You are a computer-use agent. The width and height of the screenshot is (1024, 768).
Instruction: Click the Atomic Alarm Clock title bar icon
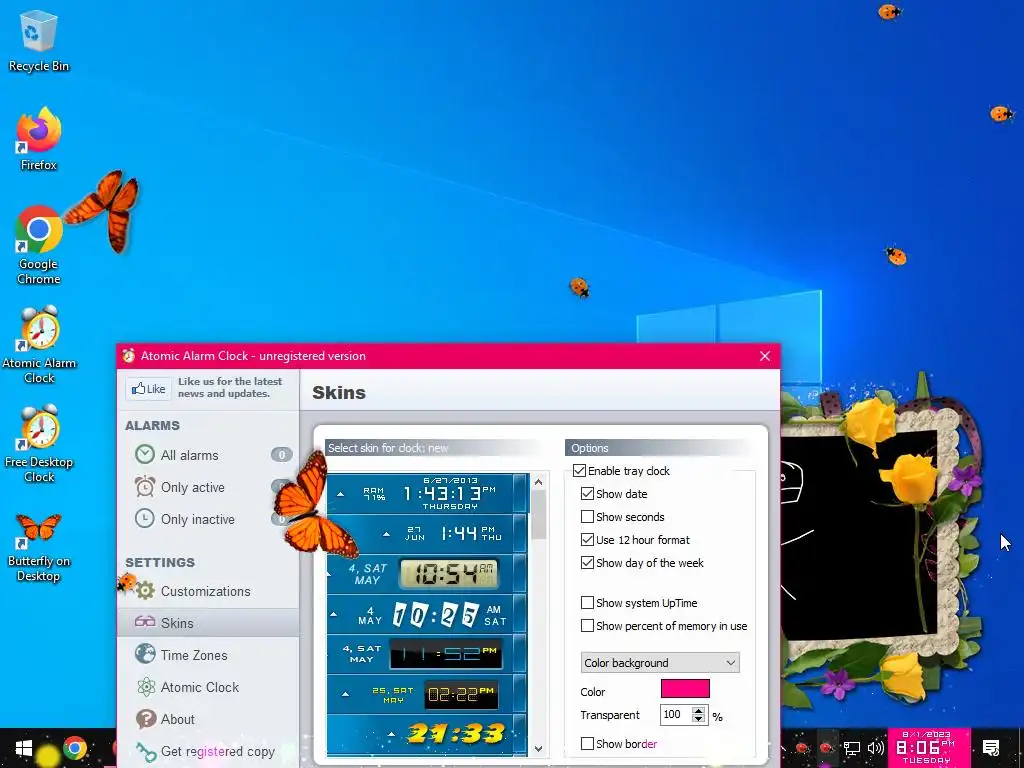[x=129, y=355]
